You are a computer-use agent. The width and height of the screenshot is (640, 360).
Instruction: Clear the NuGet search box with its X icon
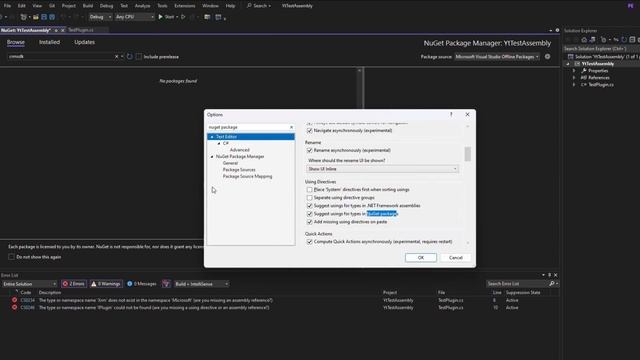click(116, 56)
